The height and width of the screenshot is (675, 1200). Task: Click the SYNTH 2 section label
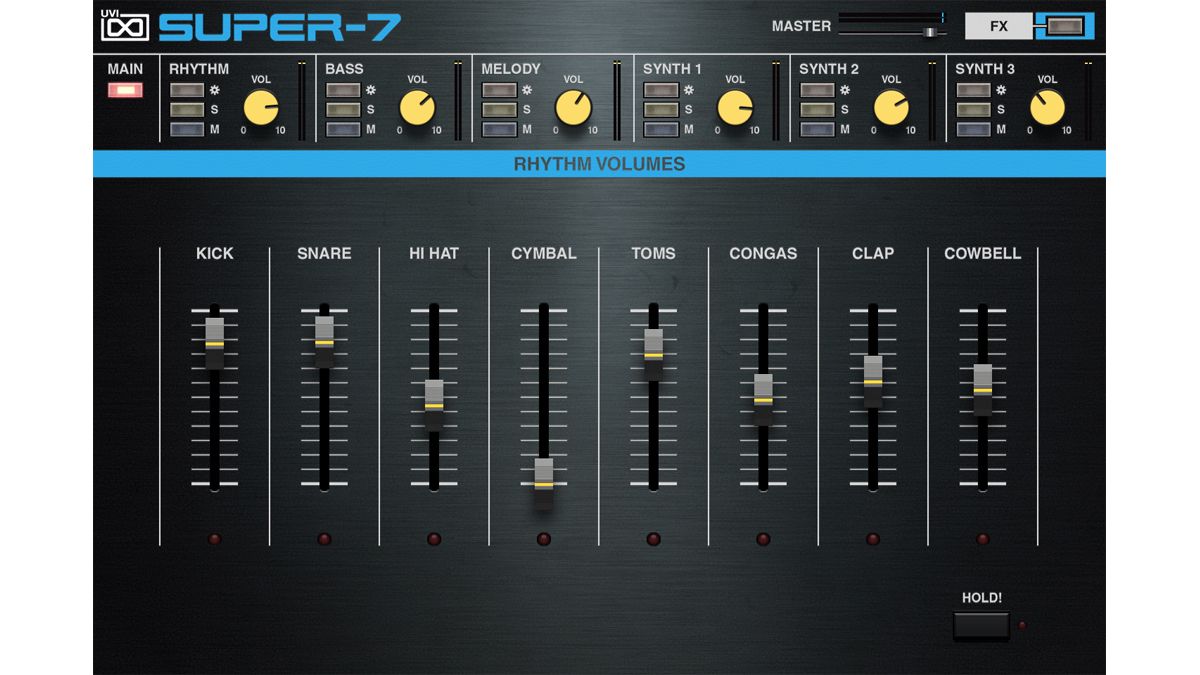(829, 69)
